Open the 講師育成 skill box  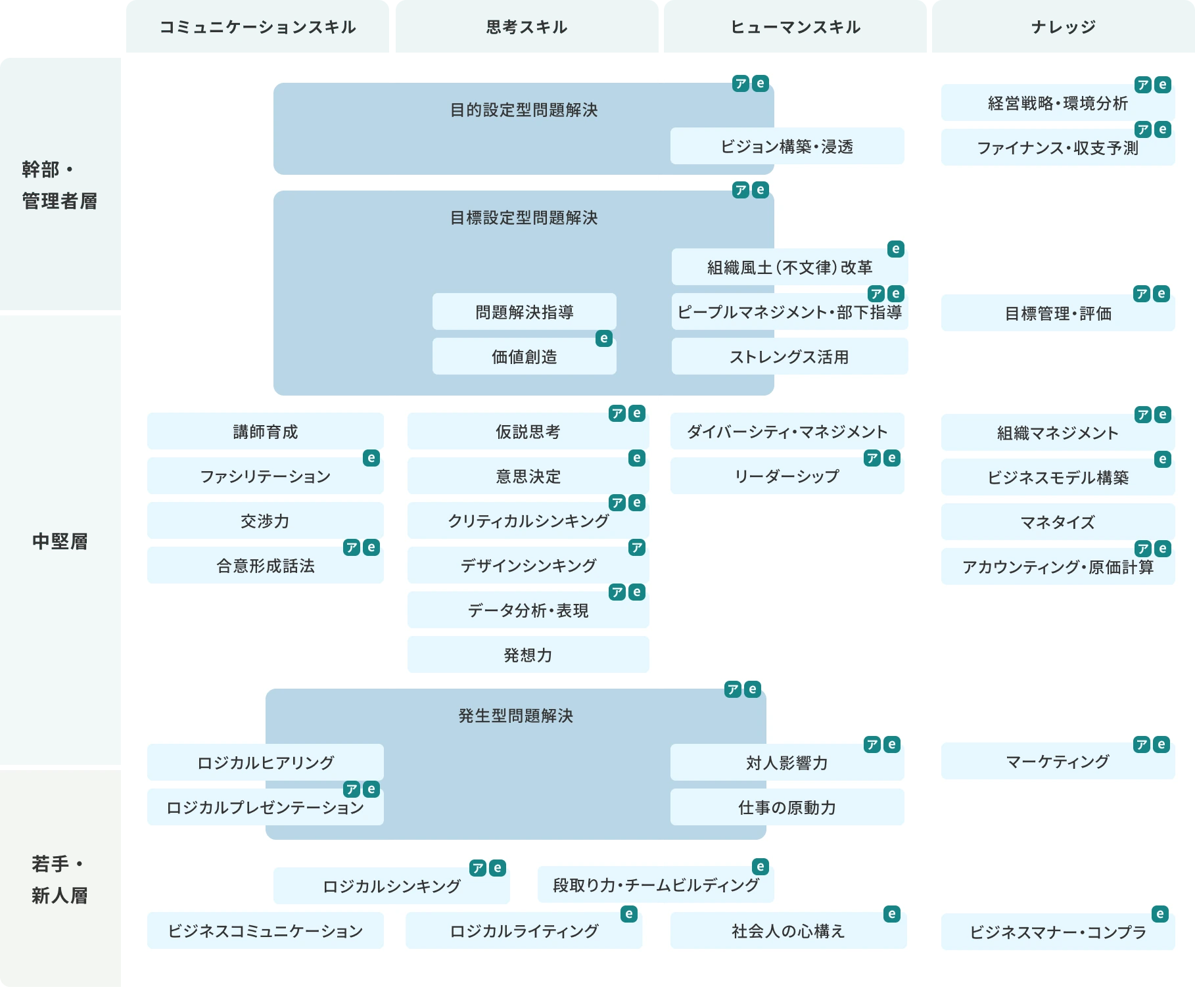265,432
